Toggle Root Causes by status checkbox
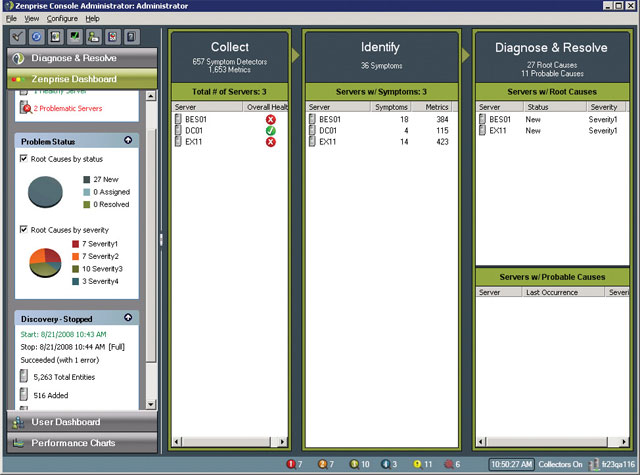The width and height of the screenshot is (640, 475). tap(24, 158)
